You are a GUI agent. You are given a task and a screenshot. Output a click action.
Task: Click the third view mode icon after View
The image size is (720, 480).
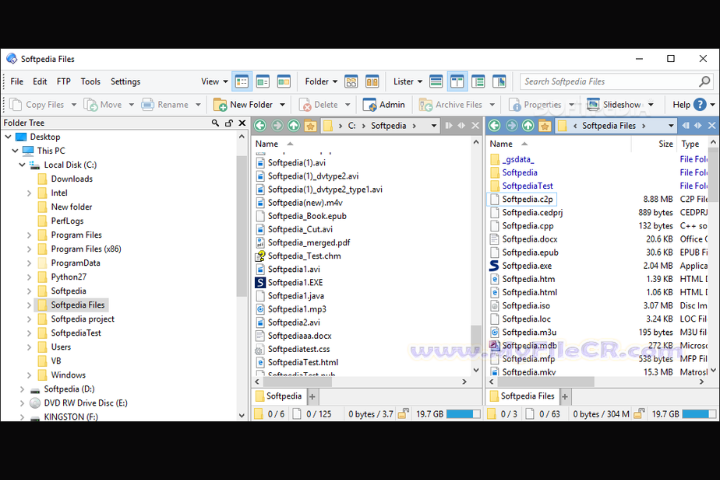tap(284, 82)
